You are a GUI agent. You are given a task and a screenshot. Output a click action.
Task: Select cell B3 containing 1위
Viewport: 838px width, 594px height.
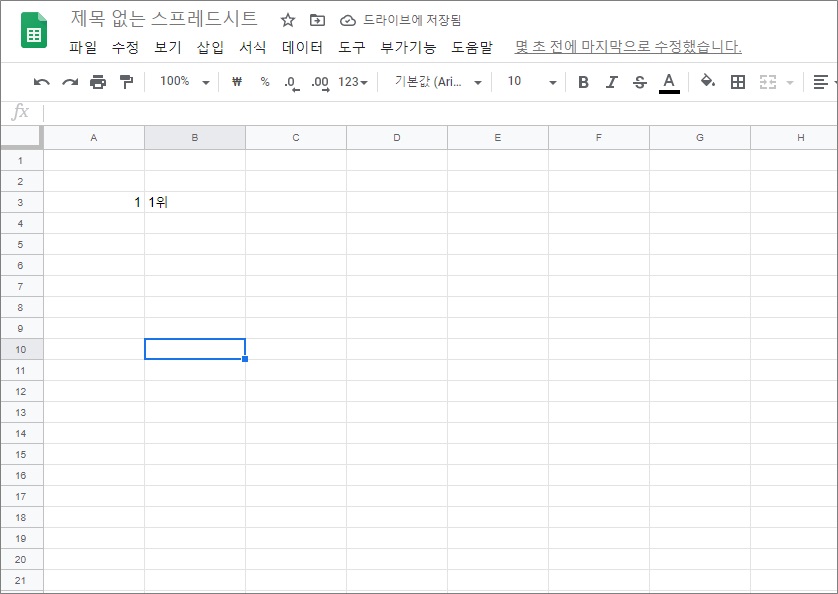tap(195, 202)
